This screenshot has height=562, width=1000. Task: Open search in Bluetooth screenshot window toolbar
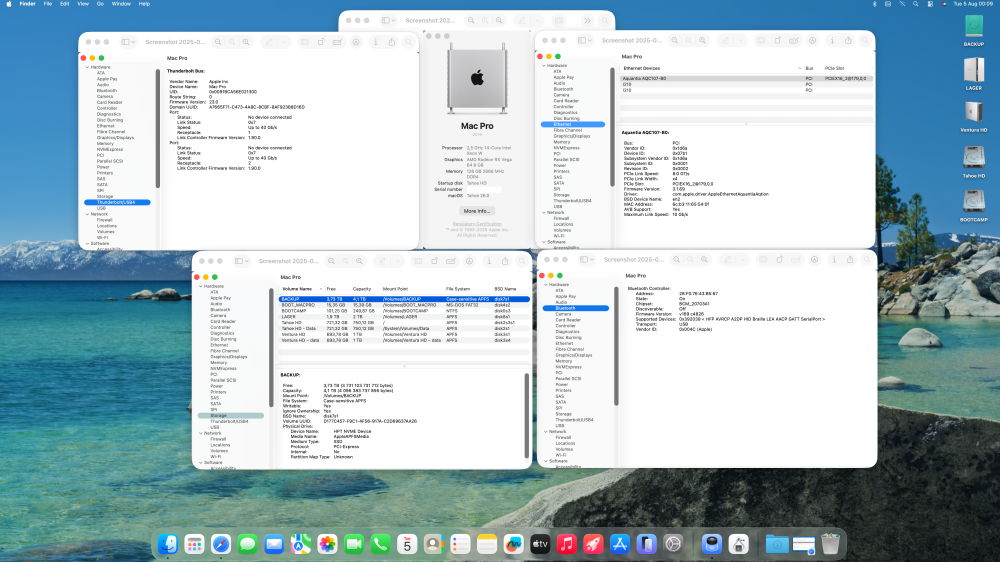coord(867,260)
